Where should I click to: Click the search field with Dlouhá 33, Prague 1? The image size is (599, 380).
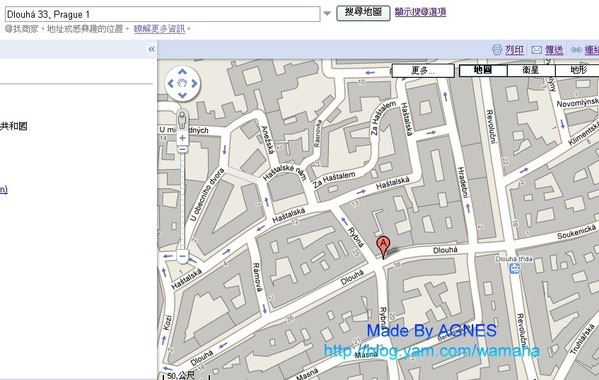click(163, 14)
